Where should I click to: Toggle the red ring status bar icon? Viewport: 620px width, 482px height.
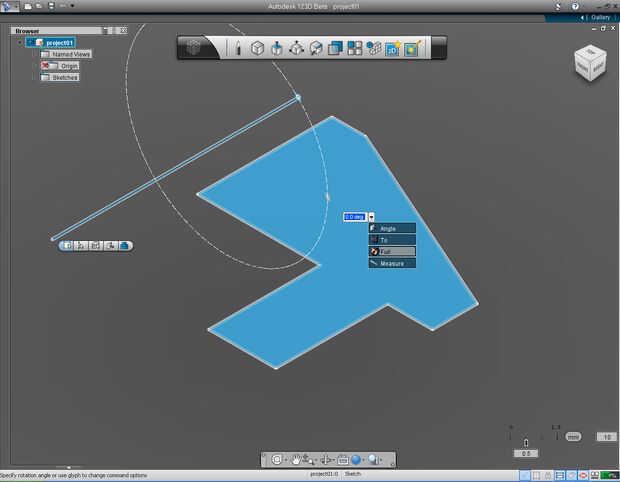click(583, 475)
